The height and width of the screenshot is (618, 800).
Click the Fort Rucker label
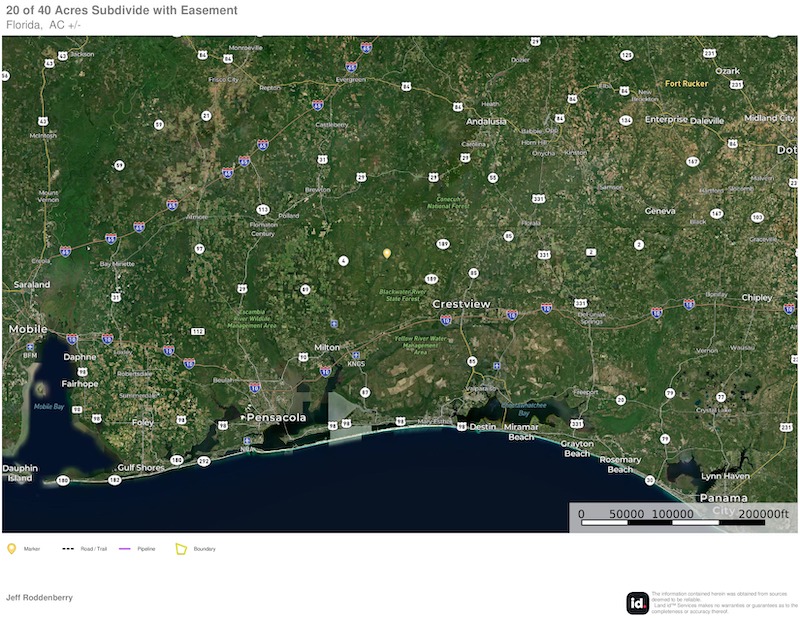pyautogui.click(x=686, y=84)
